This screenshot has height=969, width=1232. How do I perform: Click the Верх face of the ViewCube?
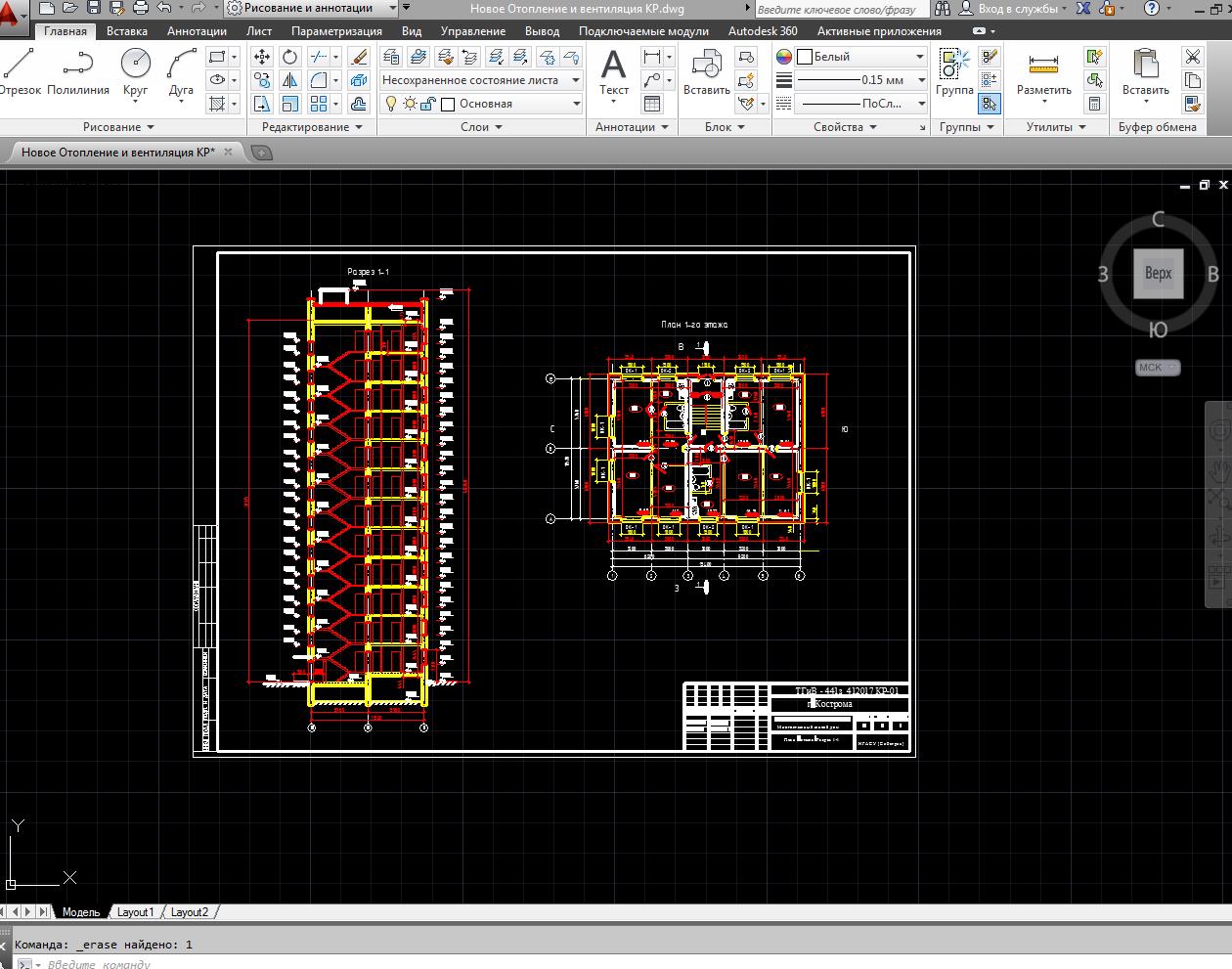(x=1158, y=273)
